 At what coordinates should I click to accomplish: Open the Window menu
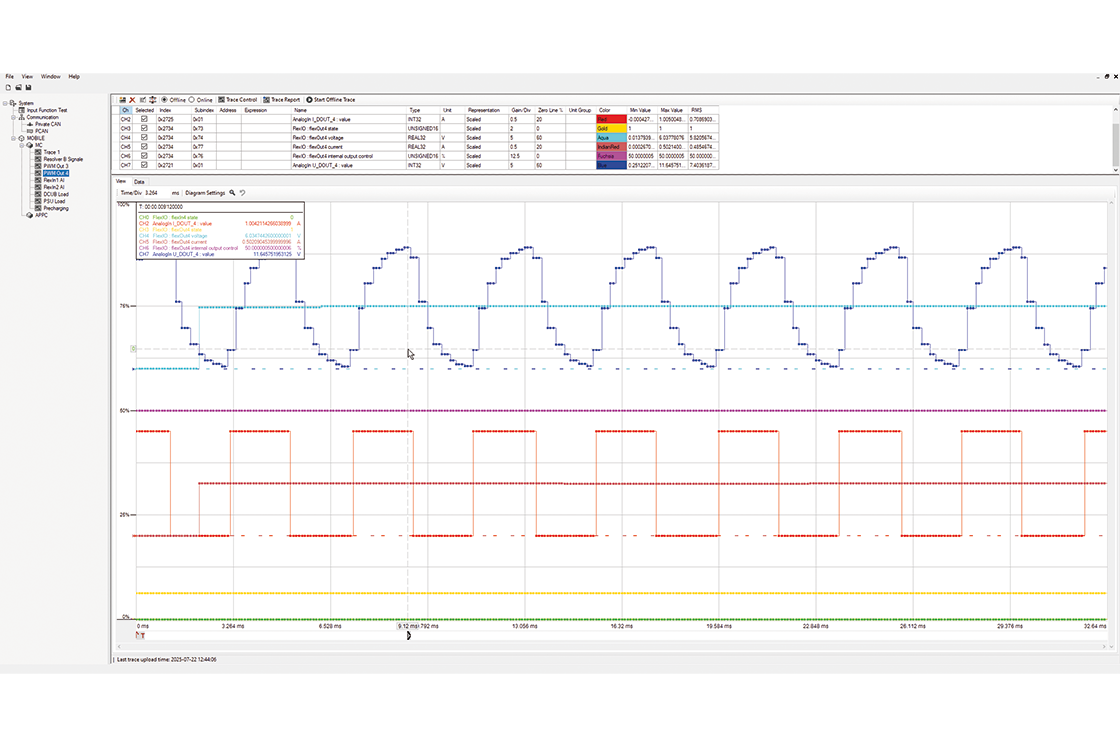tap(50, 76)
